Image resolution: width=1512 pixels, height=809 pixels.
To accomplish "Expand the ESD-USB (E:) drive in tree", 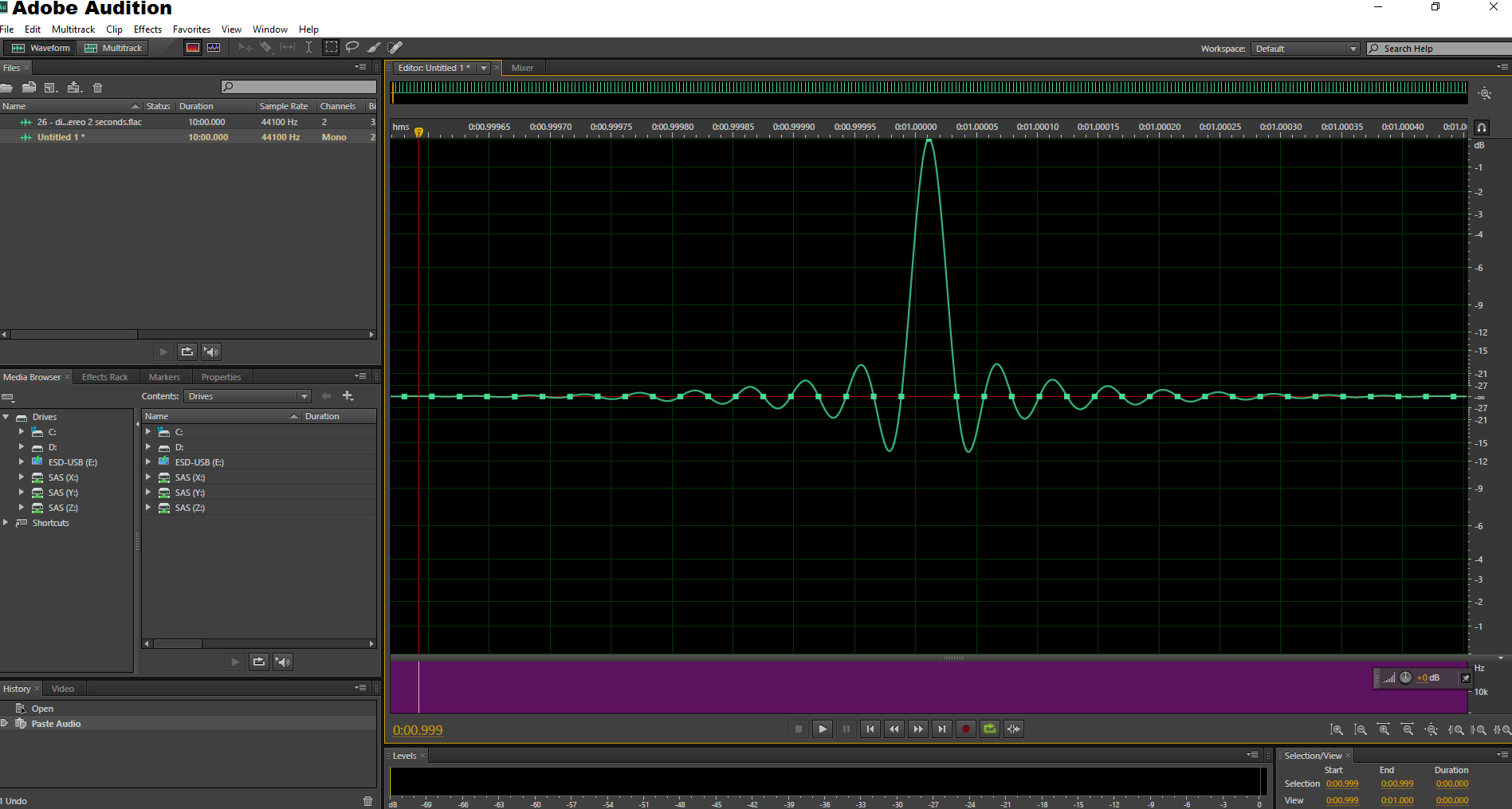I will click(x=22, y=461).
